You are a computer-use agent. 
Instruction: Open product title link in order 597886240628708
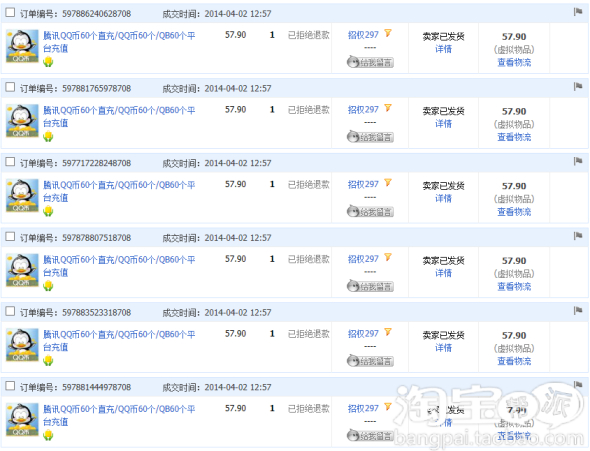click(119, 42)
